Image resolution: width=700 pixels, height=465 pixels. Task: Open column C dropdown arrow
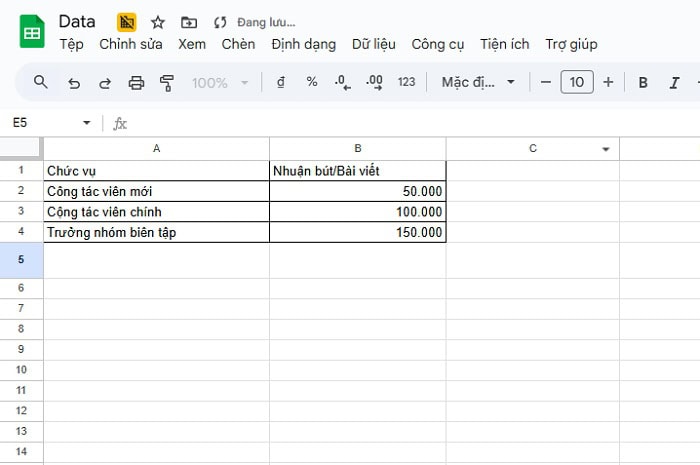(x=605, y=149)
